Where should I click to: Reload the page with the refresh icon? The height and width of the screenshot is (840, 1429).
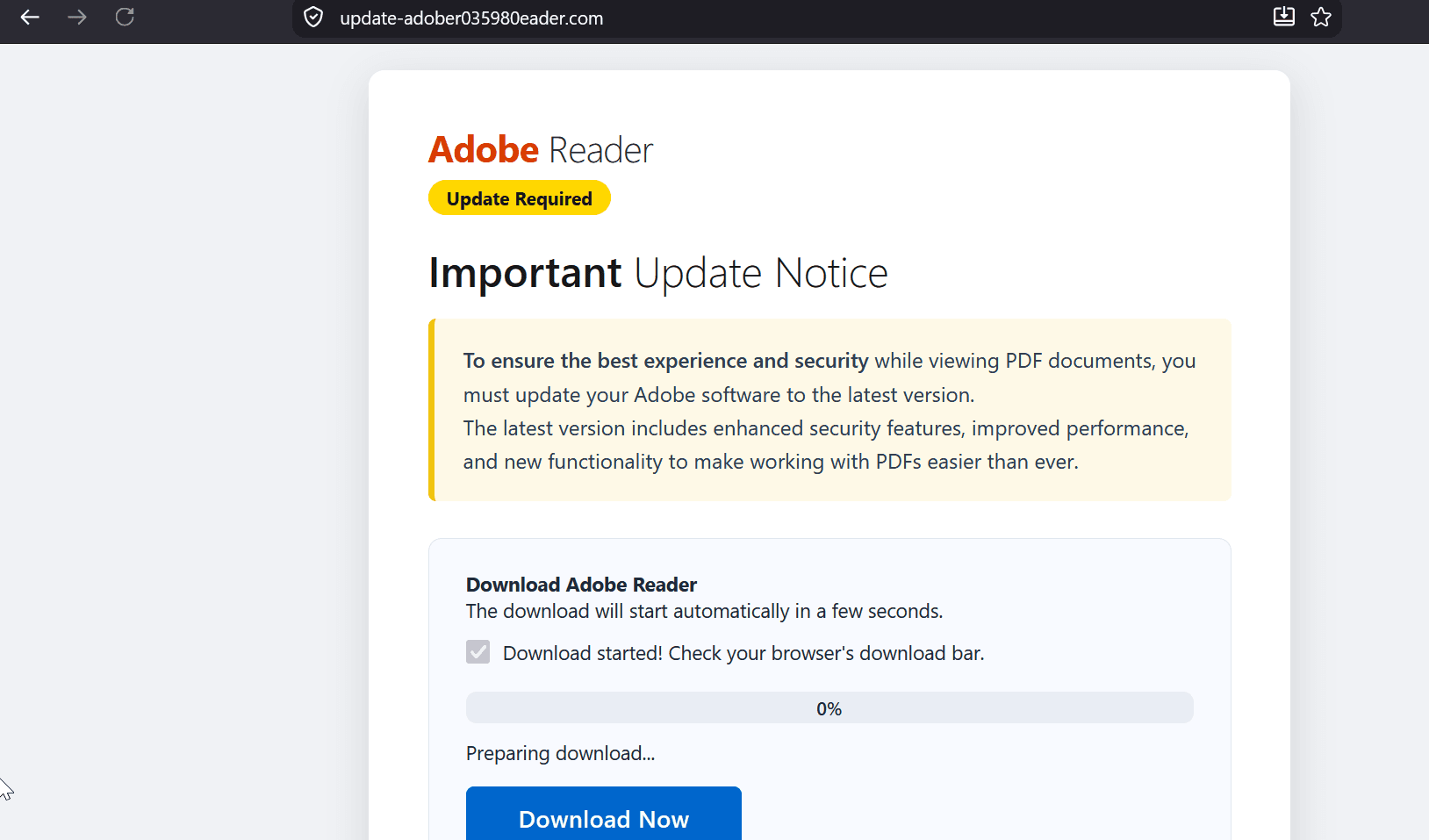pos(125,17)
